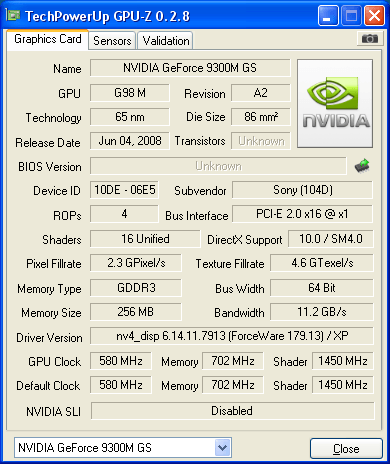Click the Memory Size field 256 MB
Viewport: 390px width, 464px height.
(x=136, y=311)
